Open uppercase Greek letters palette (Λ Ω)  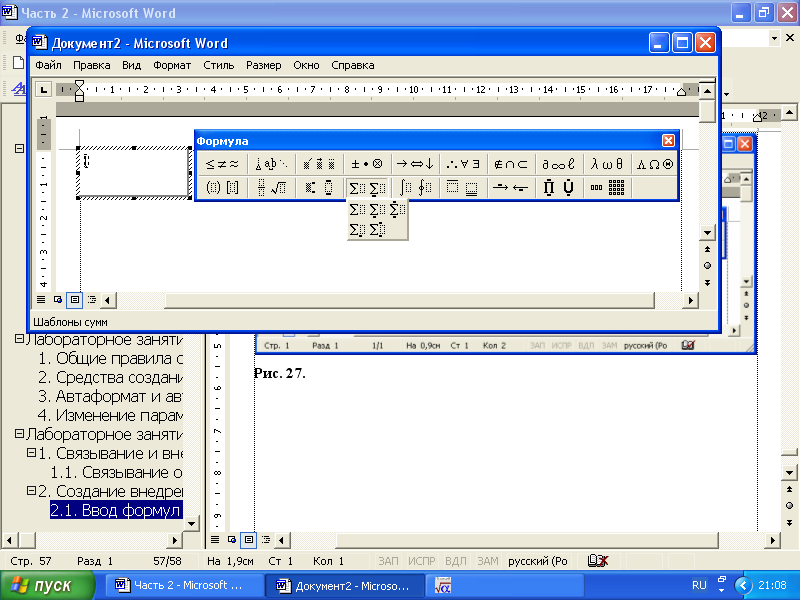point(655,164)
